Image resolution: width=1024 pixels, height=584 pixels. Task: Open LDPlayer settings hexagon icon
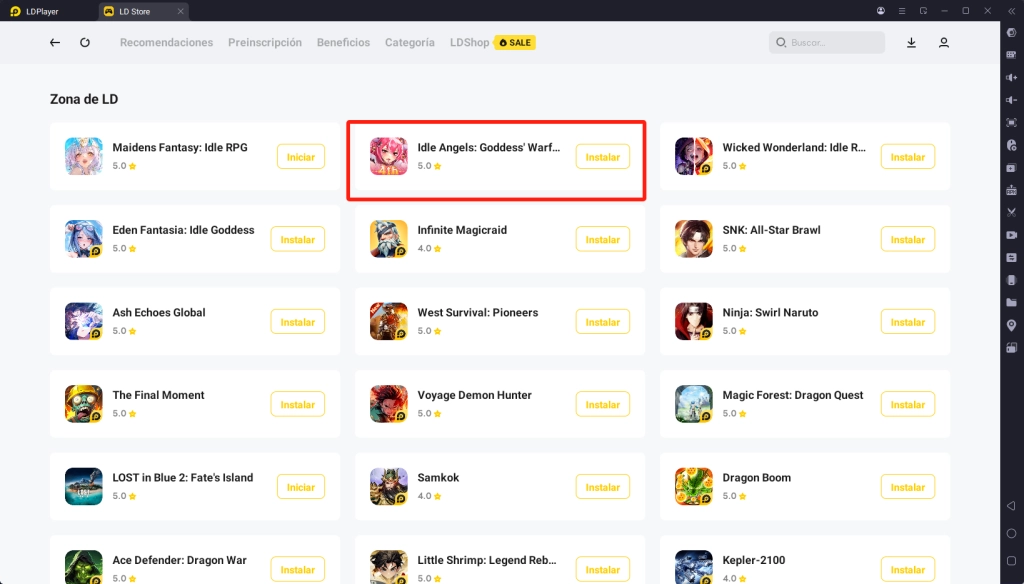pos(1012,33)
